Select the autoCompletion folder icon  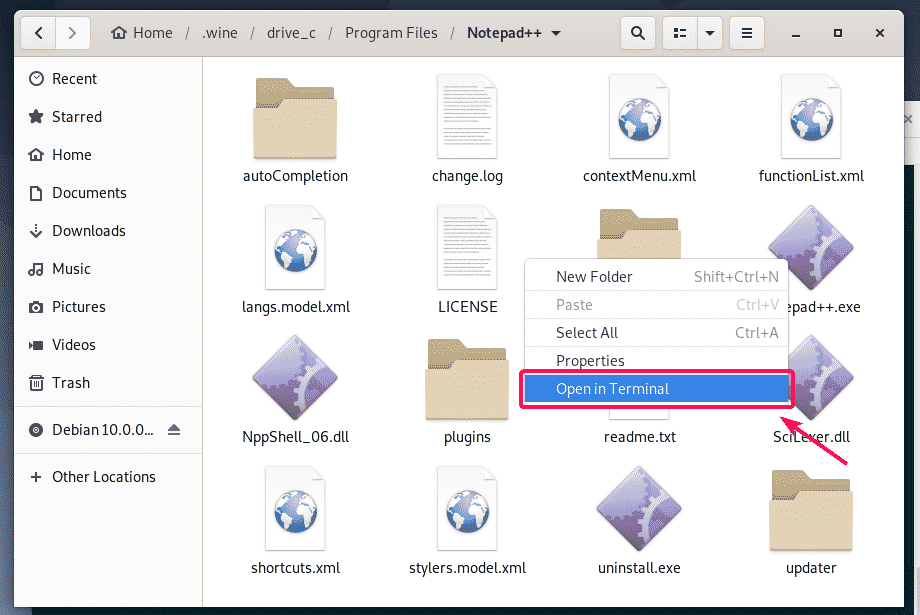[295, 118]
